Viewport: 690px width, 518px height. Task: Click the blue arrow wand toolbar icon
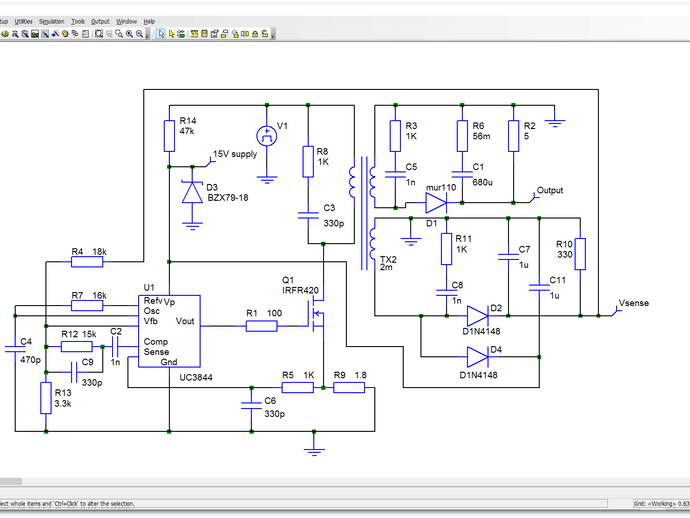point(55,33)
